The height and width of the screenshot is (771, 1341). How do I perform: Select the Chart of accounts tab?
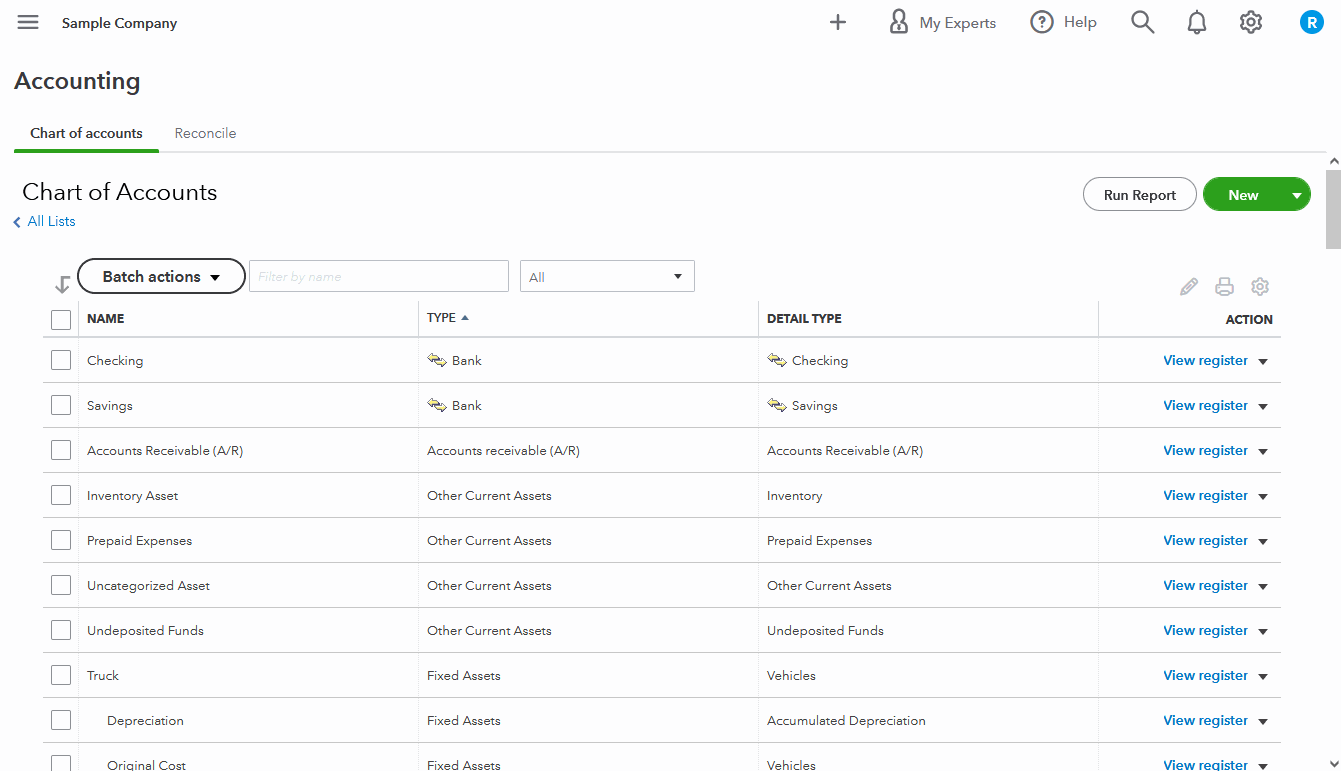click(85, 133)
